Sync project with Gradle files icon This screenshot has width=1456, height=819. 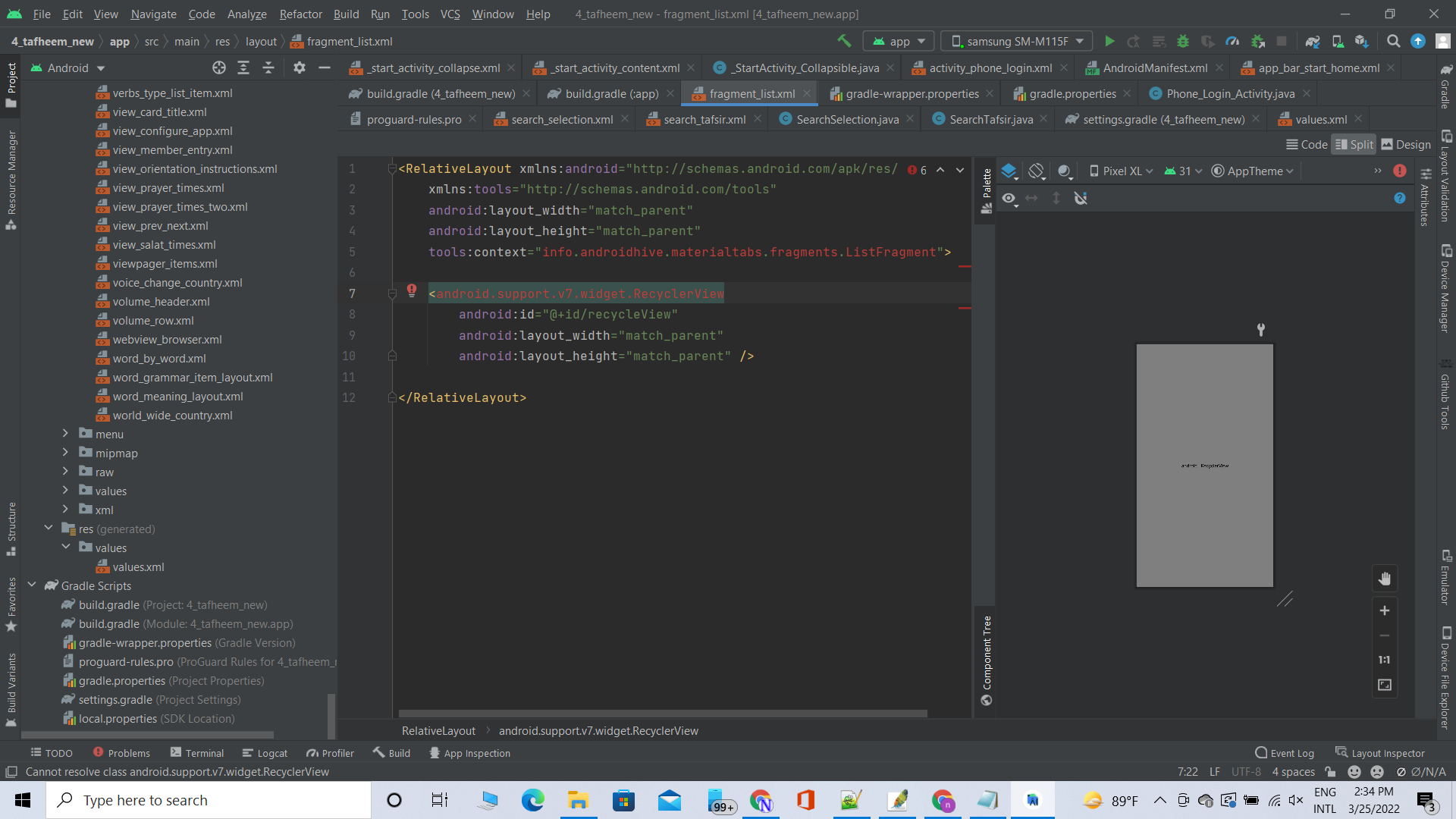(x=1313, y=41)
